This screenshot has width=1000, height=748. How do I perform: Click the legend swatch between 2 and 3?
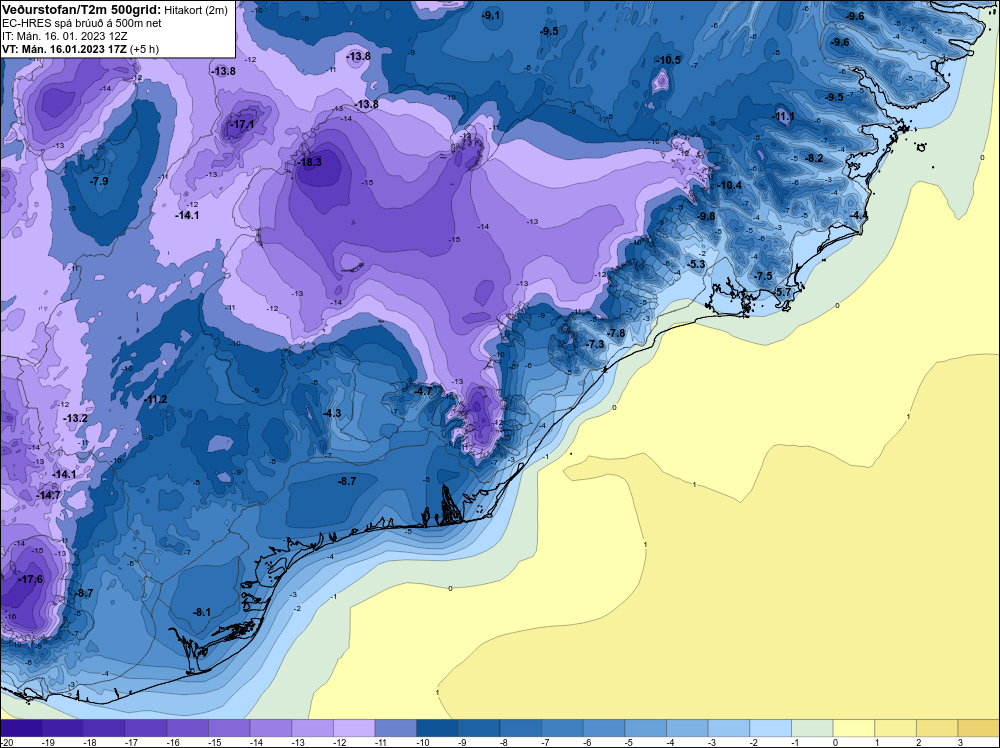tap(938, 728)
